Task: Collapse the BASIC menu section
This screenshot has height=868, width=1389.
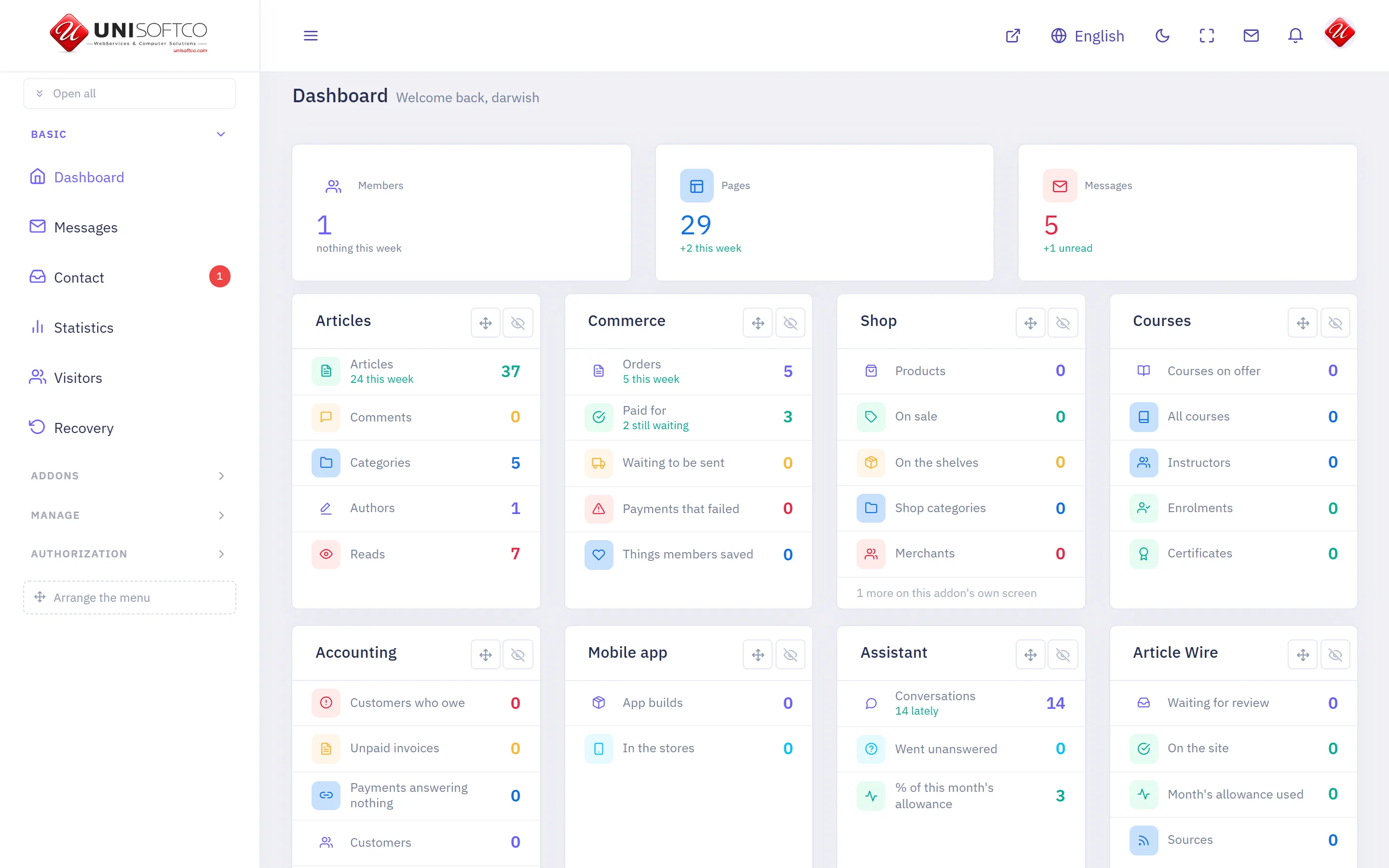Action: [129, 135]
